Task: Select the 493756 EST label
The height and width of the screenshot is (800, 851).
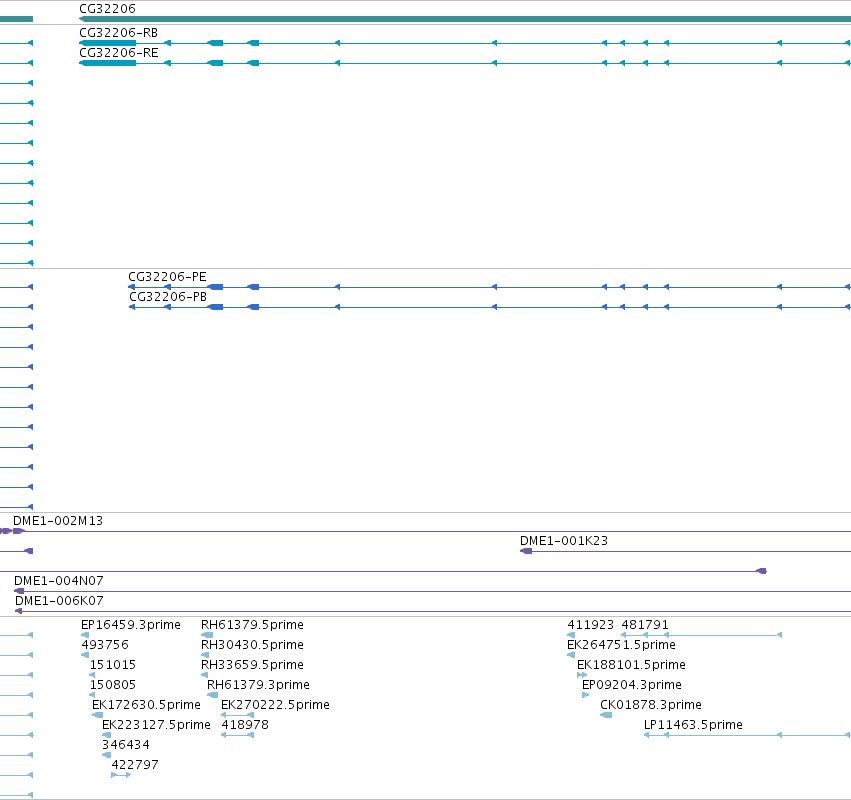Action: pyautogui.click(x=105, y=645)
